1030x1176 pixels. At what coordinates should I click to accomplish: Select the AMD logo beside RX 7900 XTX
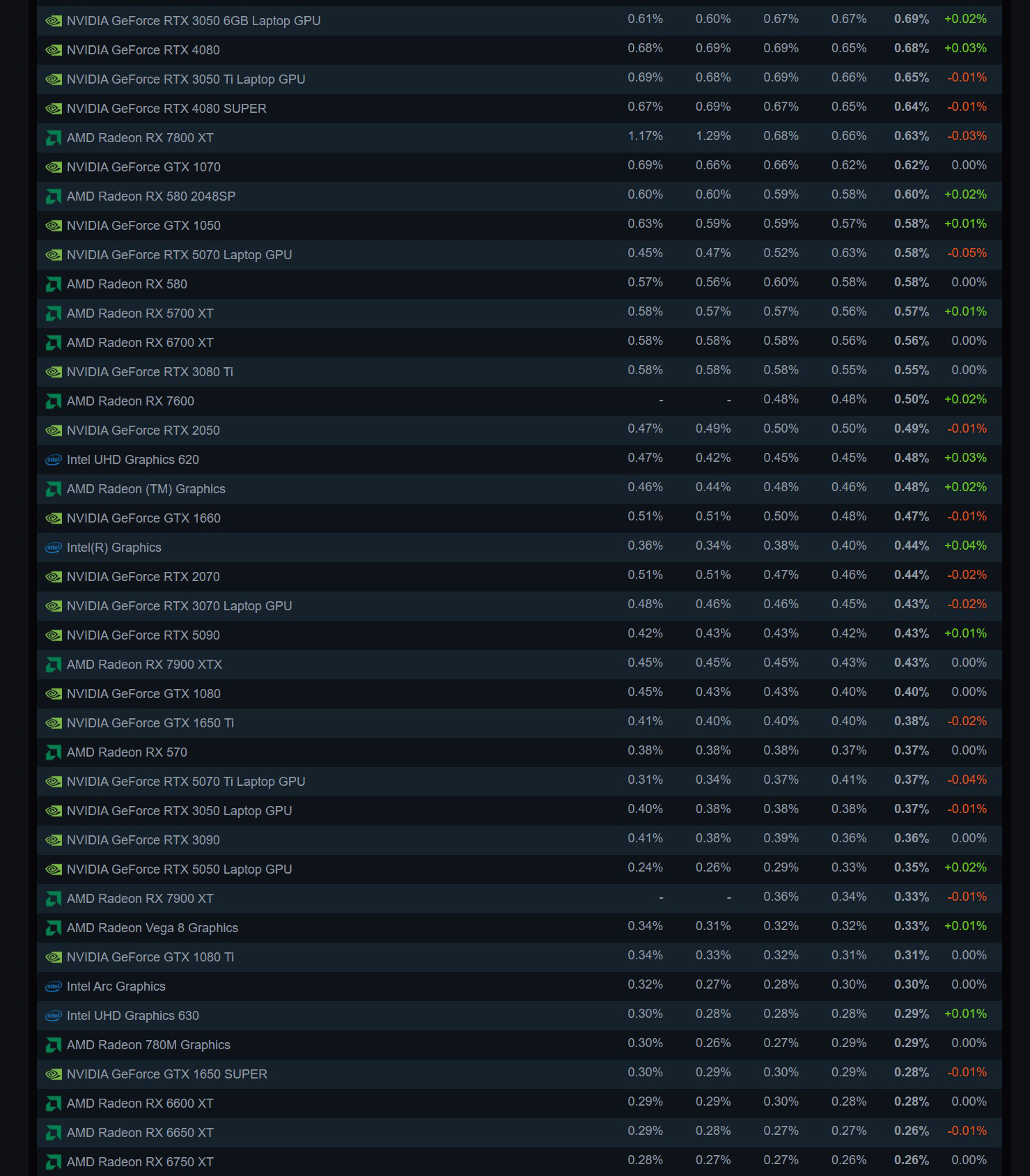(x=54, y=665)
